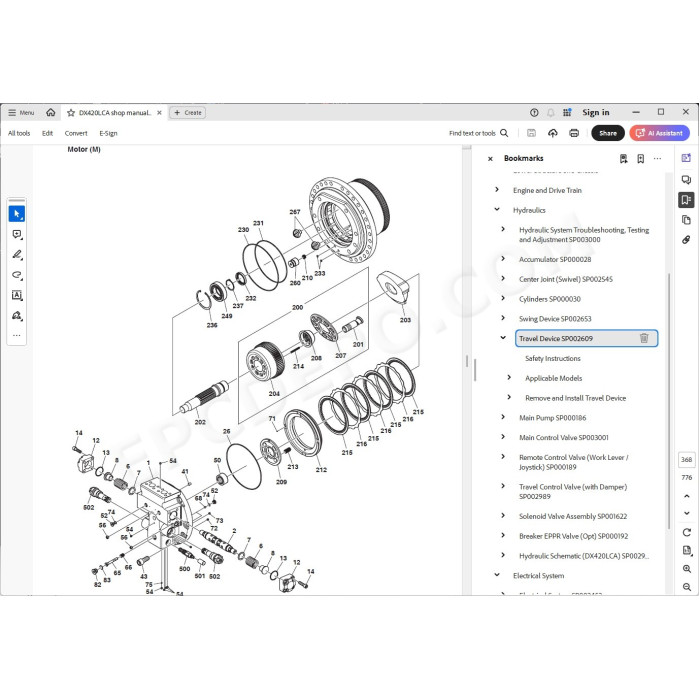Open Bookmarks panel options ellipsis
The width and height of the screenshot is (700, 700).
(657, 158)
